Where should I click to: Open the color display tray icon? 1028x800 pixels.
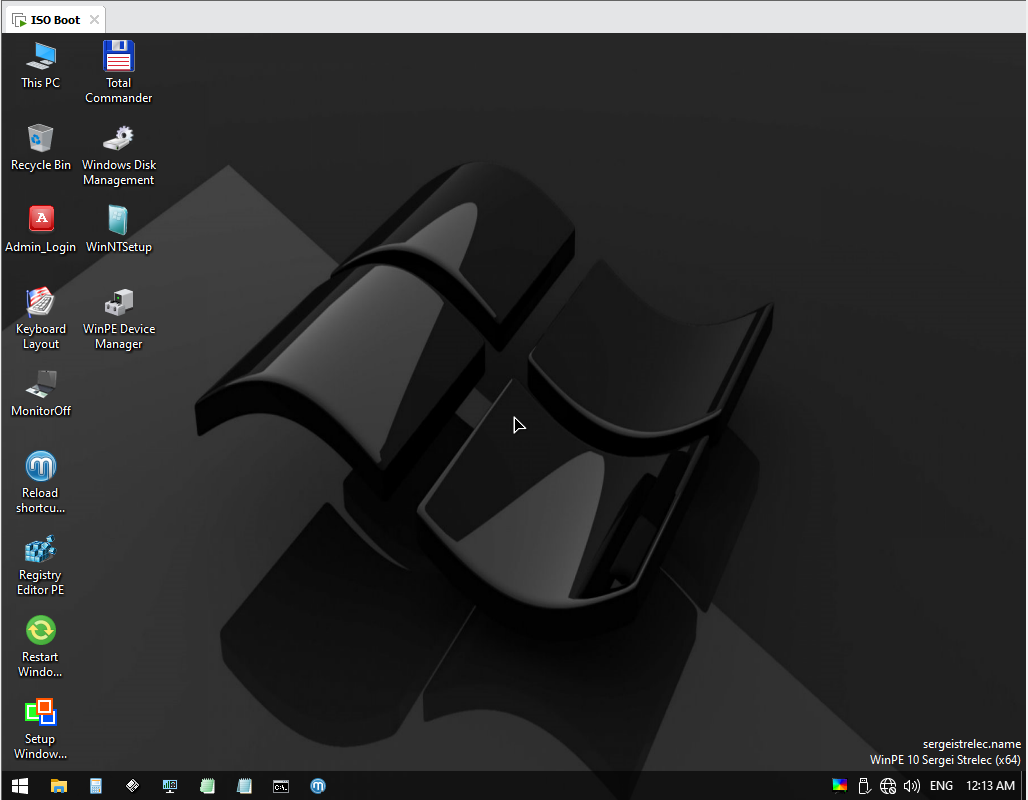[x=840, y=786]
